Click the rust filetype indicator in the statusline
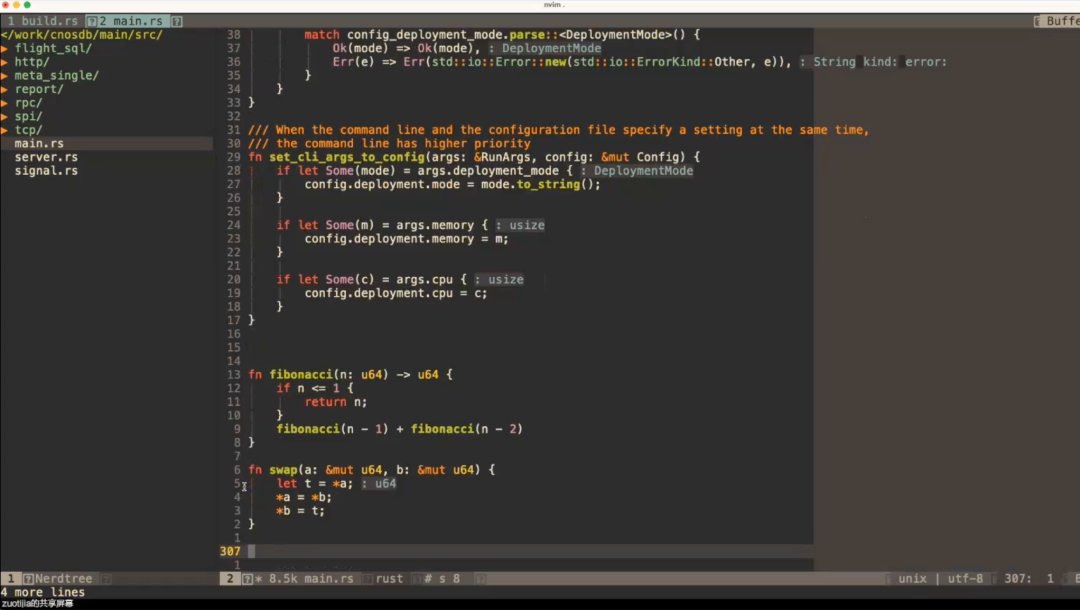 coord(389,578)
